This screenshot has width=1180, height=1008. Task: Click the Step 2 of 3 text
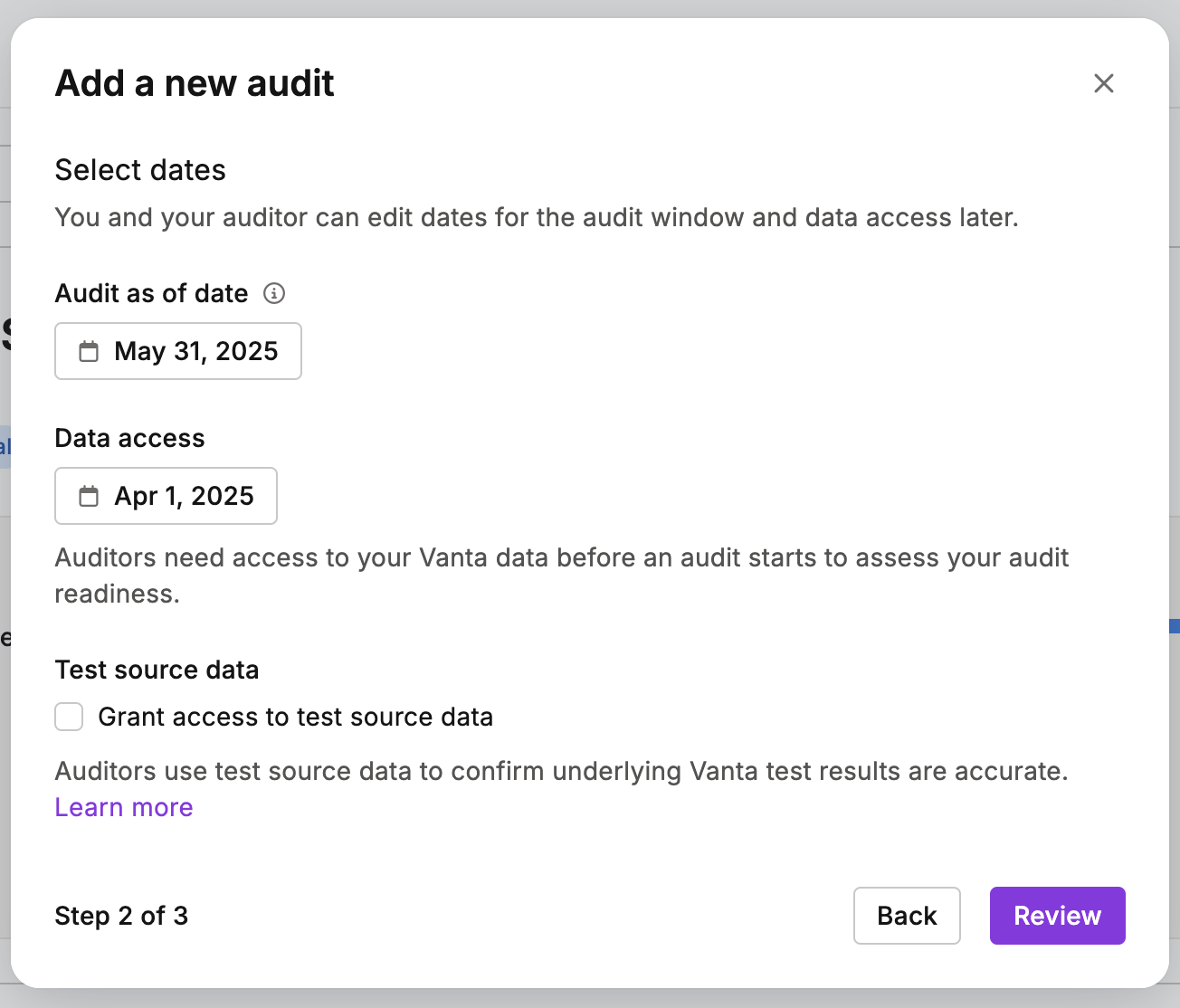click(x=121, y=916)
